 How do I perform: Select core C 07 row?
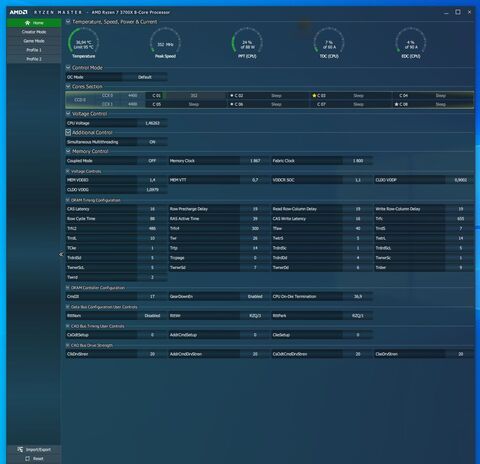coord(351,104)
